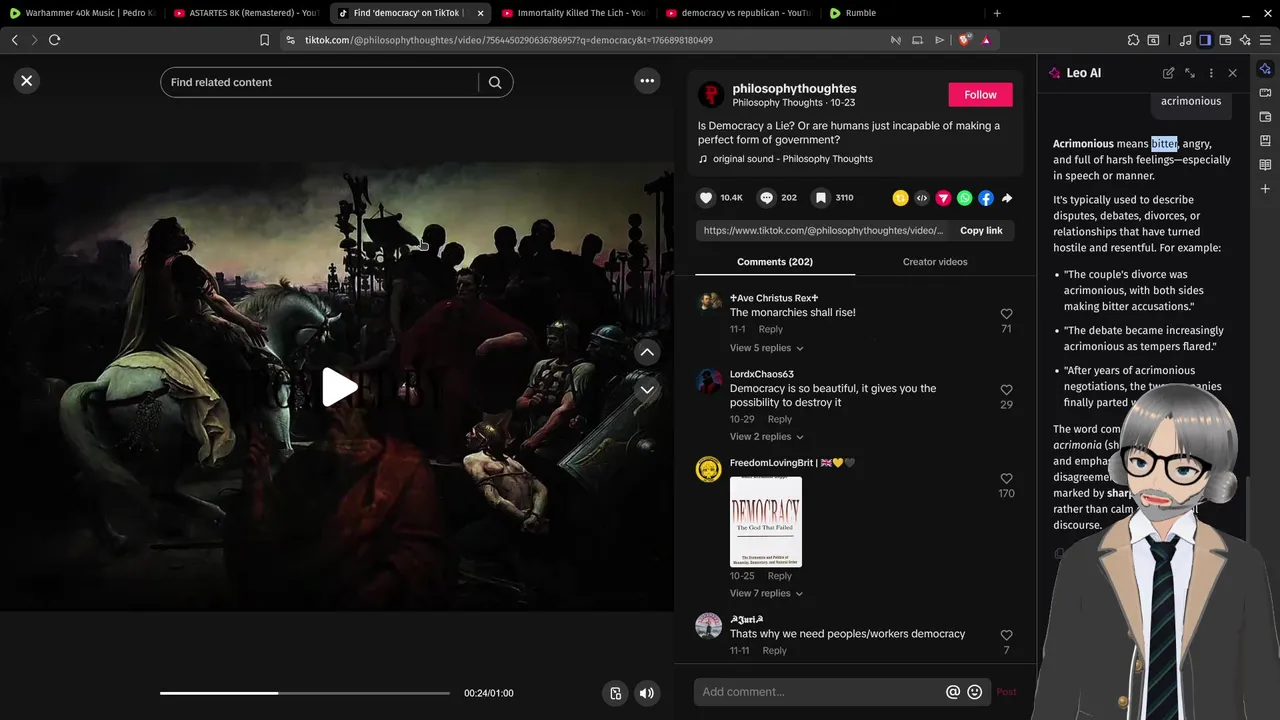Switch to the Creator videos tab
1280x720 pixels.
pyautogui.click(x=935, y=262)
